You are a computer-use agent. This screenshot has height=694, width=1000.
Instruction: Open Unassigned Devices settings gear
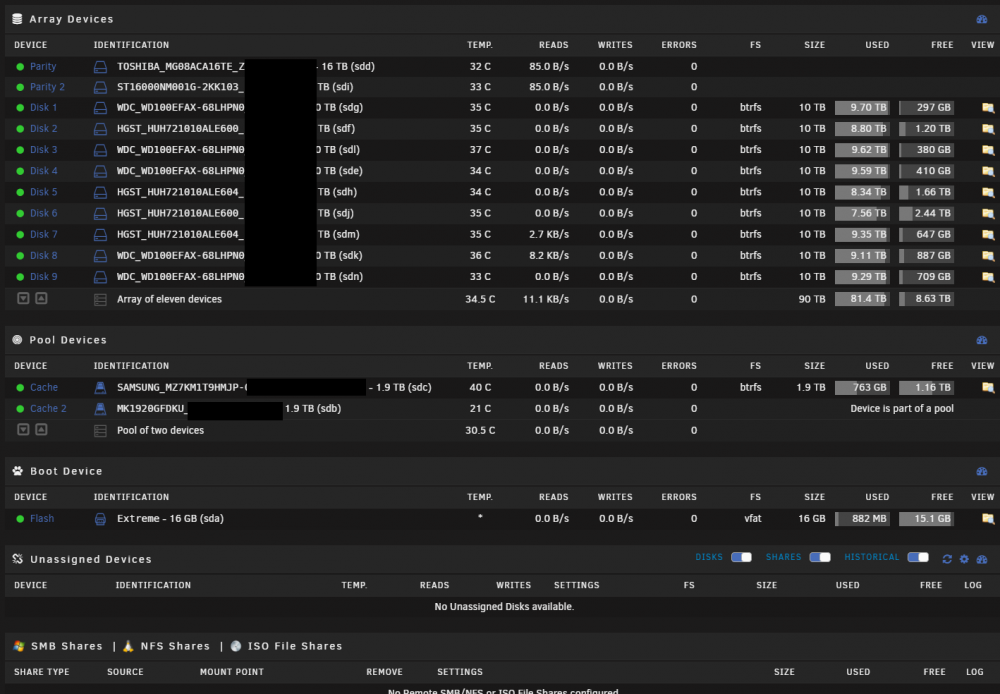(x=964, y=559)
